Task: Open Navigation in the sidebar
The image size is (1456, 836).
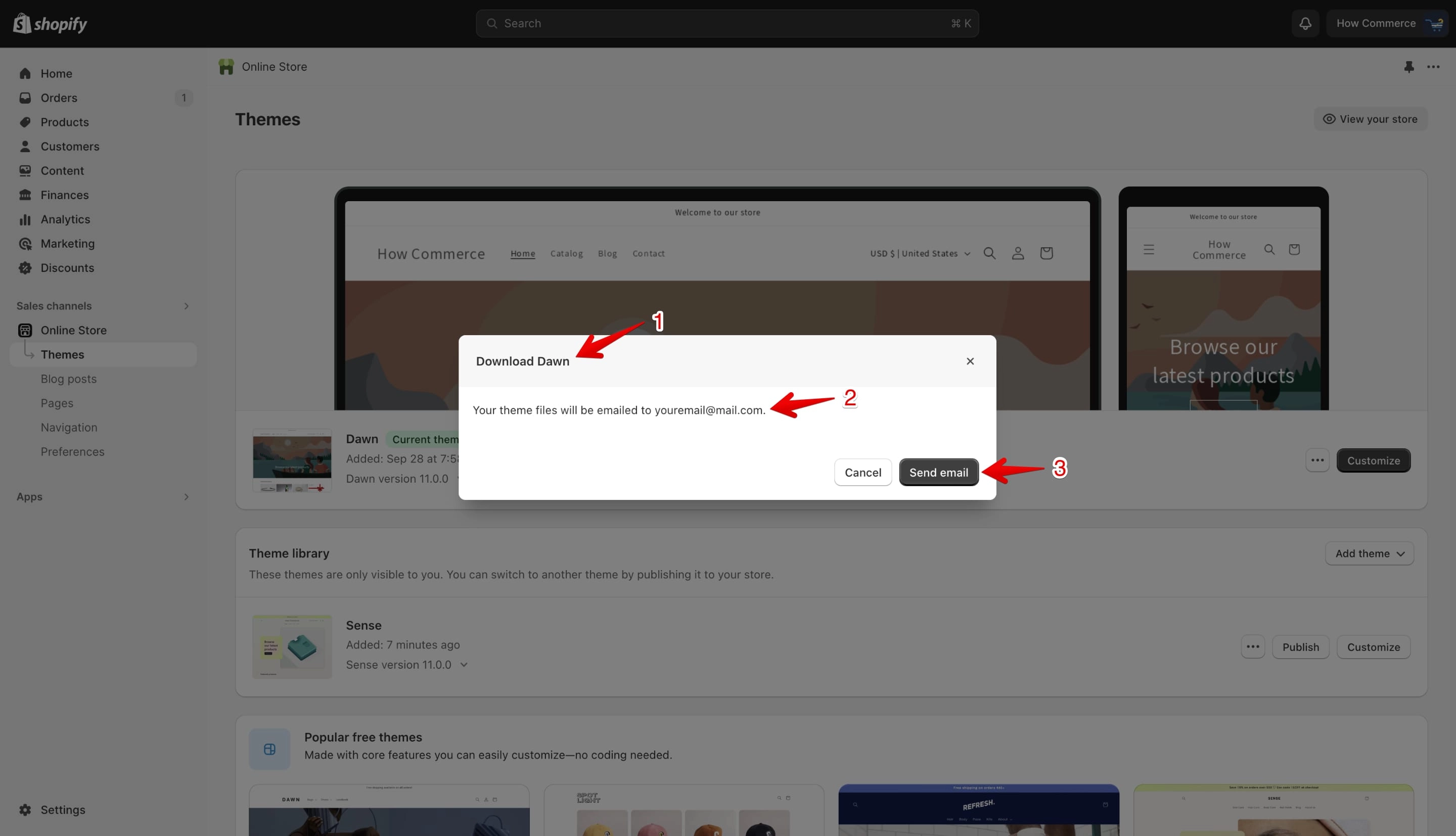Action: 69,428
